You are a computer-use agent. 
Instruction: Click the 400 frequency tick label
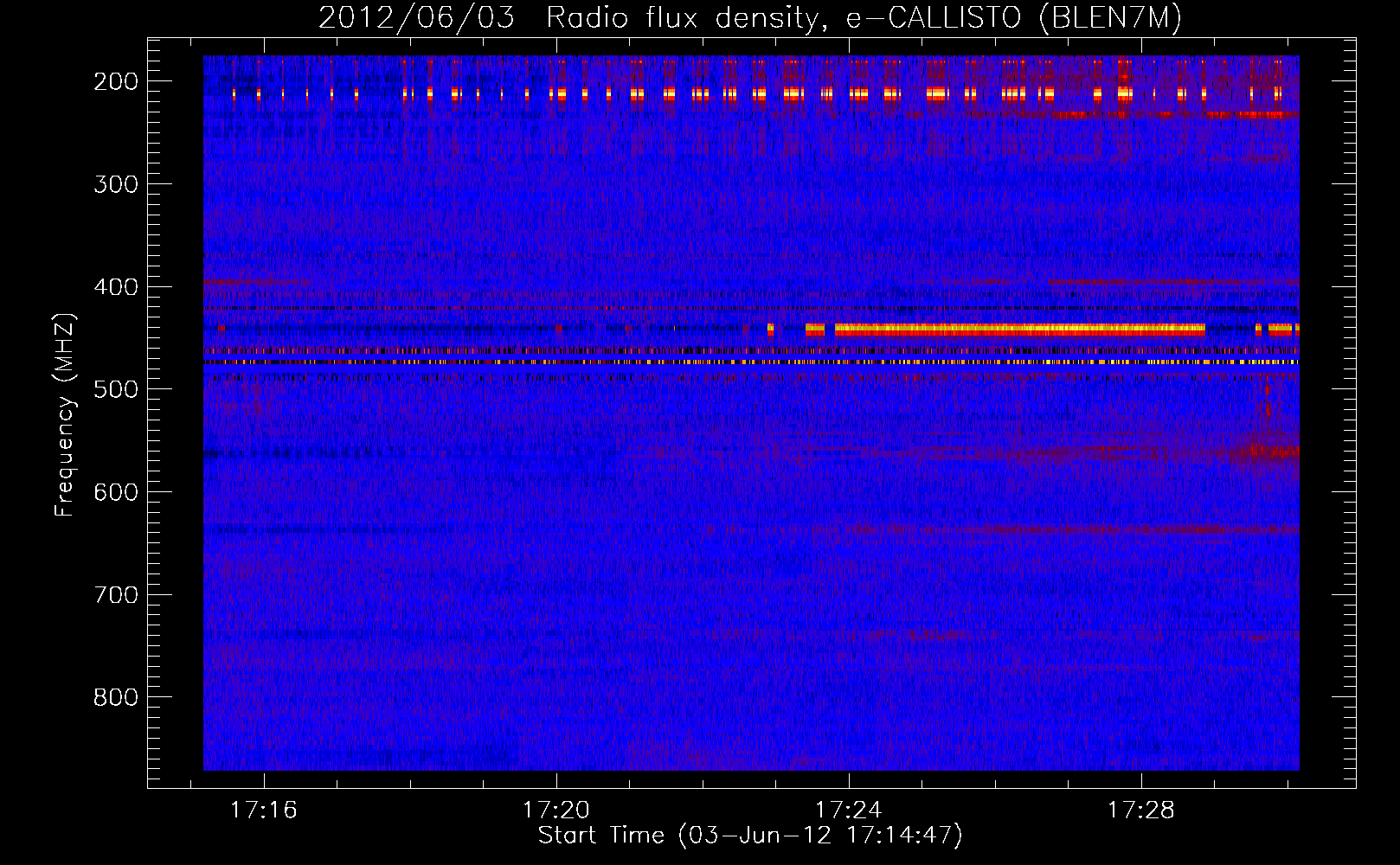[116, 287]
